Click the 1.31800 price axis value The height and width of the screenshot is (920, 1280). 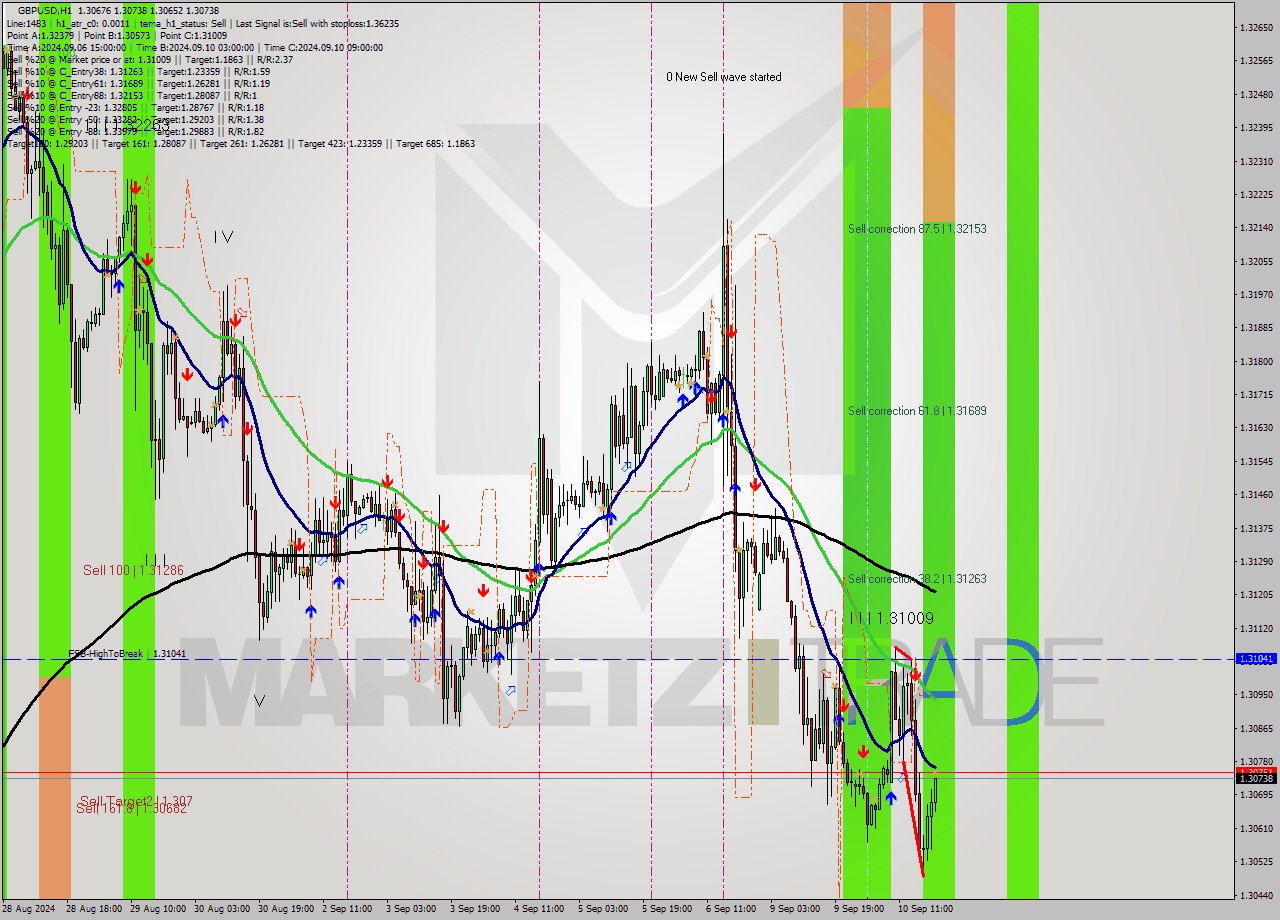pos(1255,361)
